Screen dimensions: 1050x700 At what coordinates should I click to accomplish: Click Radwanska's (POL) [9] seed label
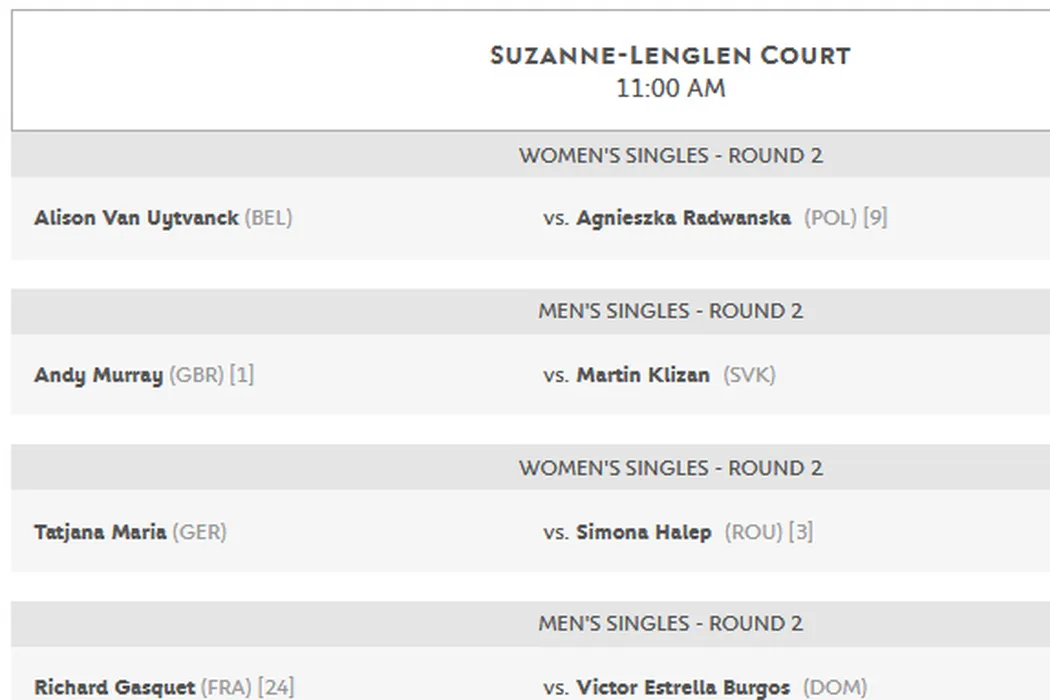click(845, 218)
